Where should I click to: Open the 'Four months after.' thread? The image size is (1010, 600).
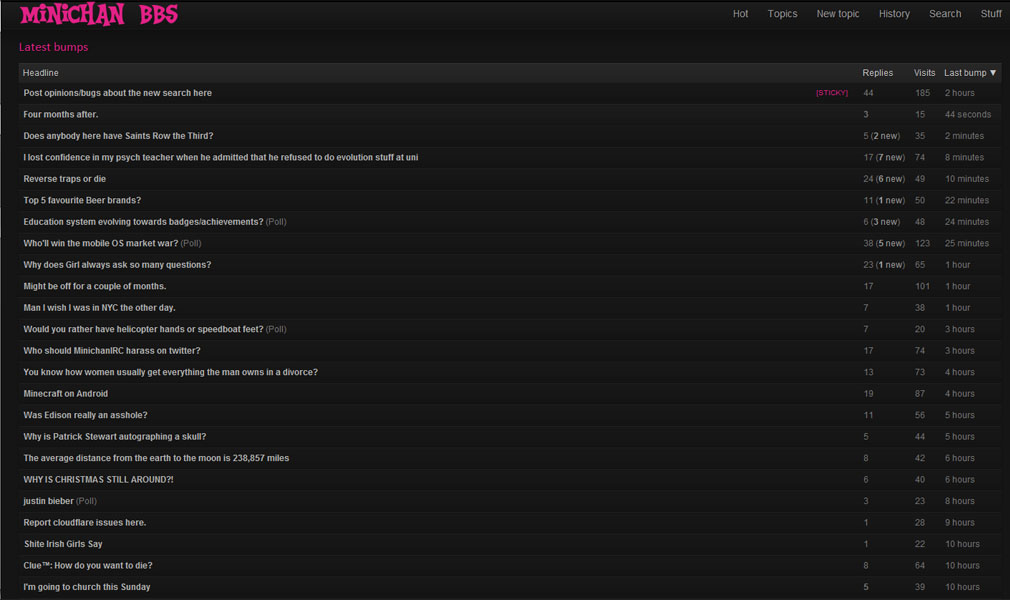61,115
